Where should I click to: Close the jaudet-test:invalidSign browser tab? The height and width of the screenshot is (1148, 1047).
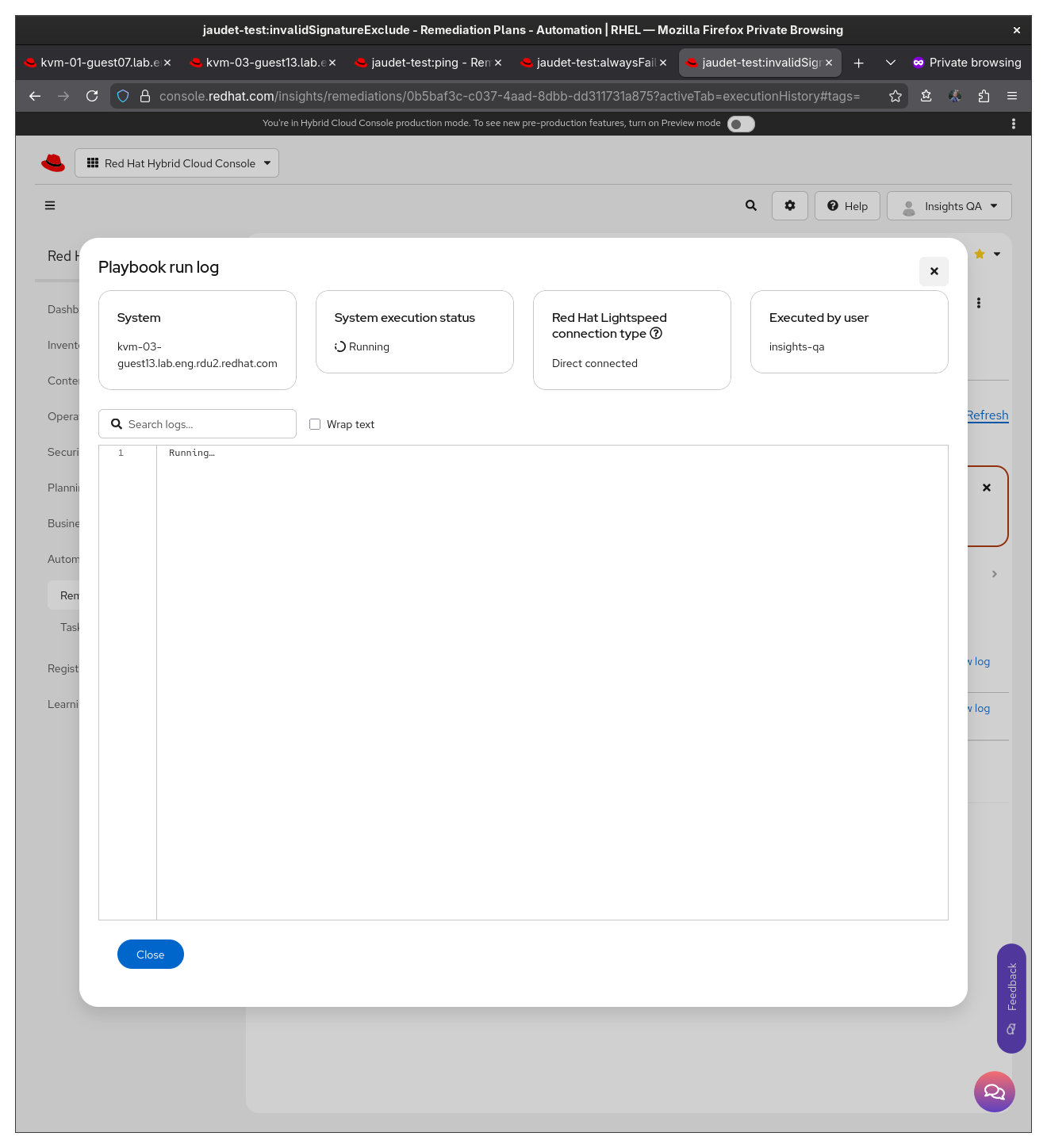pyautogui.click(x=829, y=63)
